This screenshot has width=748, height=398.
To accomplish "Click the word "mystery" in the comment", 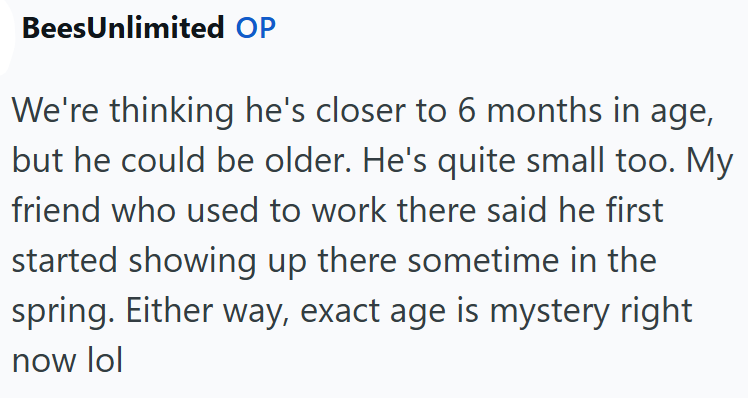I will click(x=550, y=311).
